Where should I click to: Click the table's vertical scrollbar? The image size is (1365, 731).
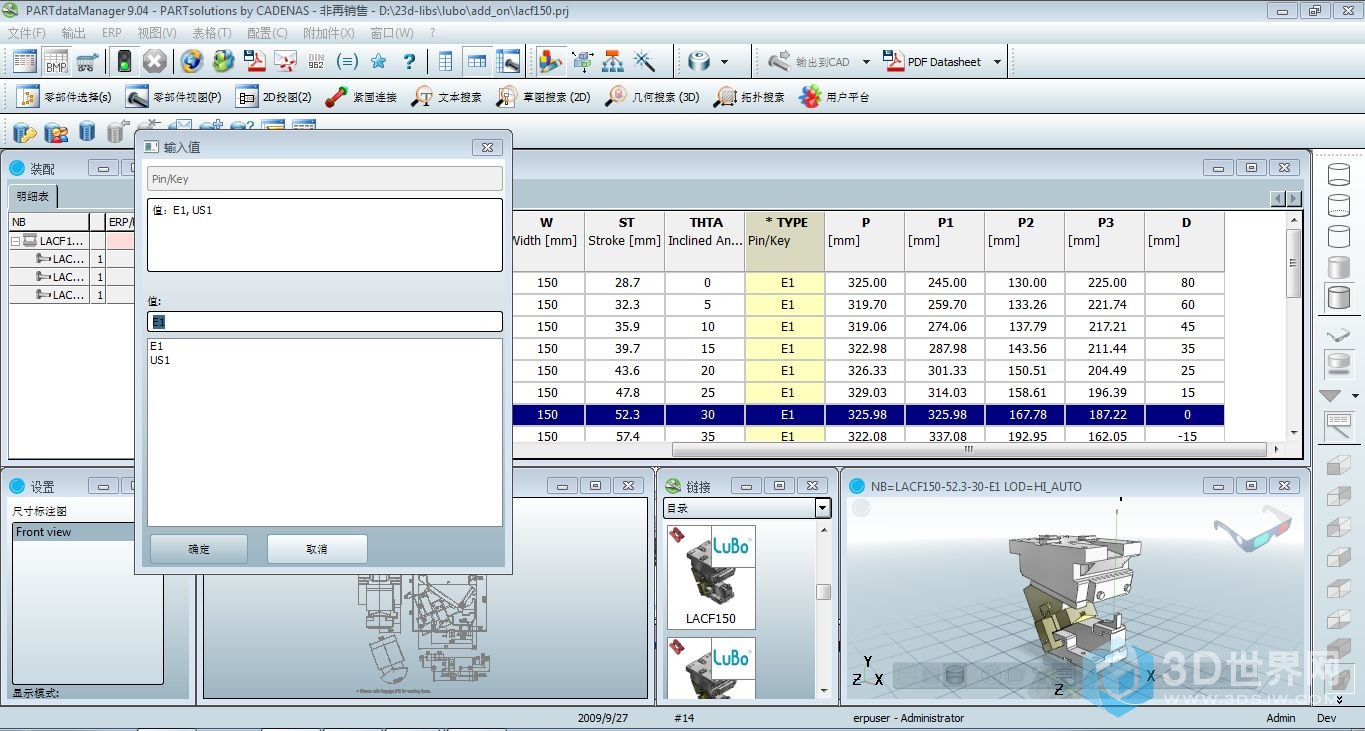pyautogui.click(x=1293, y=264)
